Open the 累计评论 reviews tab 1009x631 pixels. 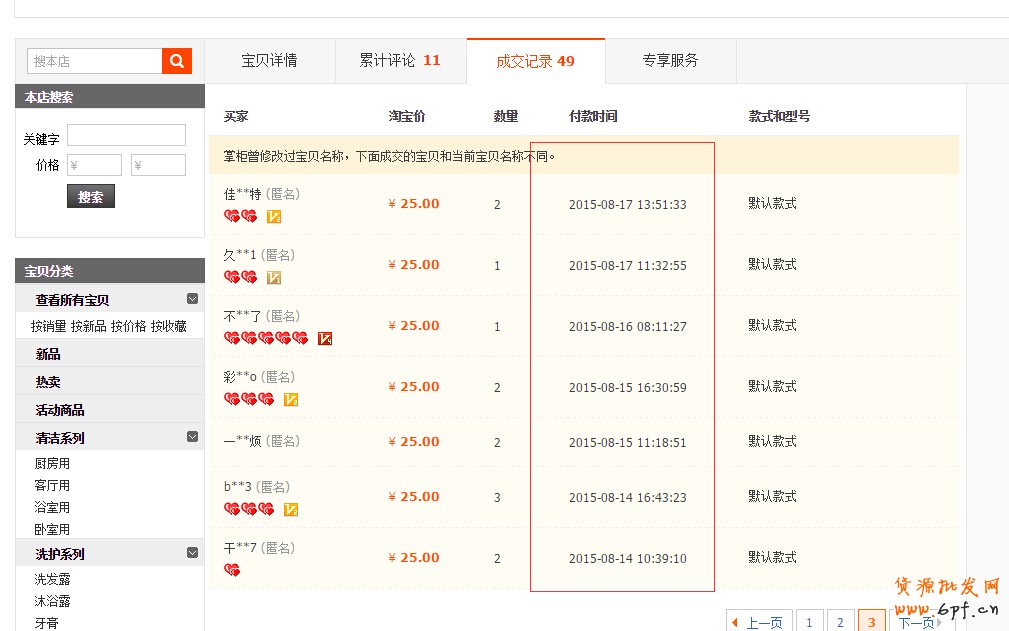[x=400, y=61]
